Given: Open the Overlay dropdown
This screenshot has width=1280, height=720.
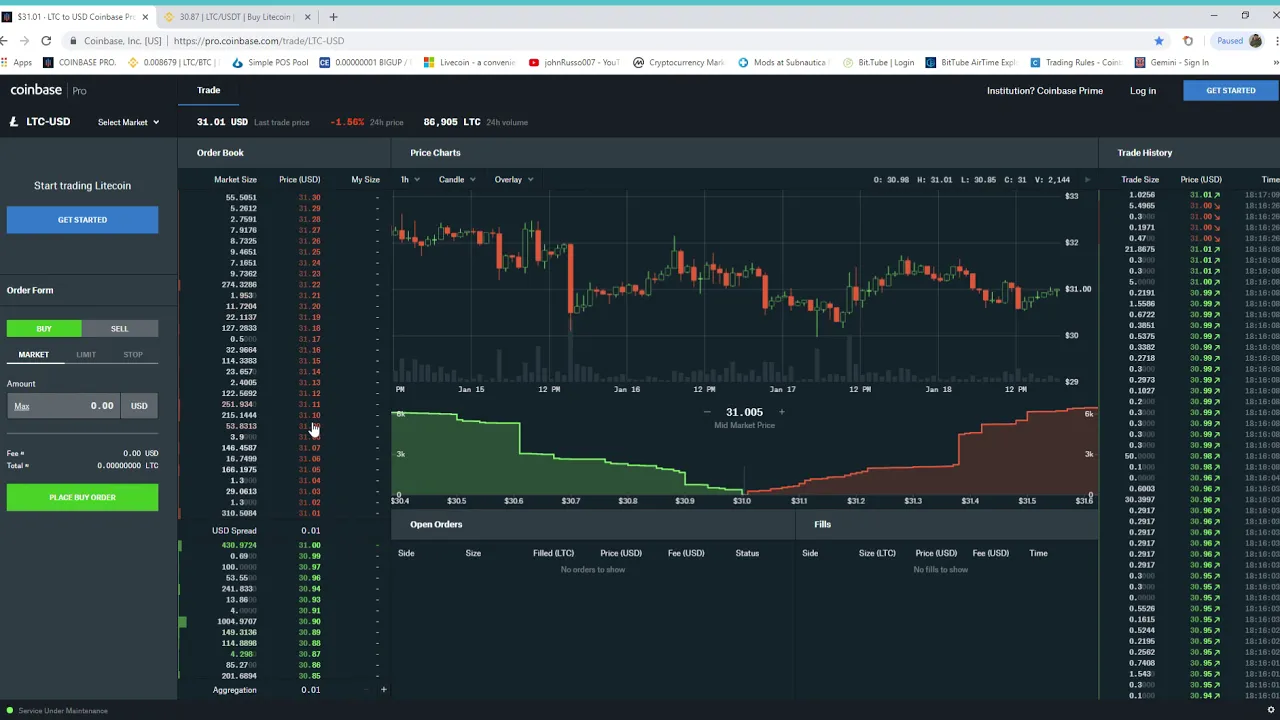Looking at the screenshot, I should click(x=513, y=180).
